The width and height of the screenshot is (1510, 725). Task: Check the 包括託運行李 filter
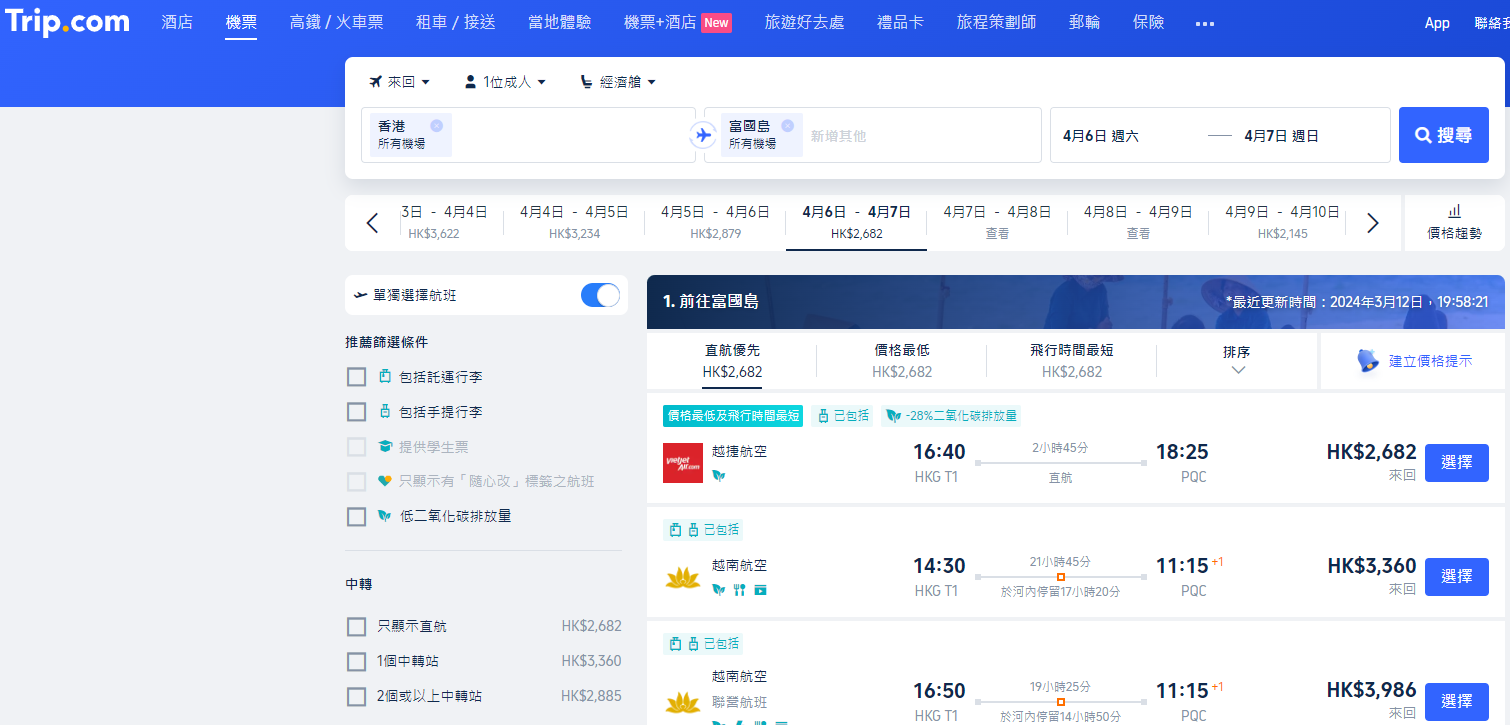point(357,377)
